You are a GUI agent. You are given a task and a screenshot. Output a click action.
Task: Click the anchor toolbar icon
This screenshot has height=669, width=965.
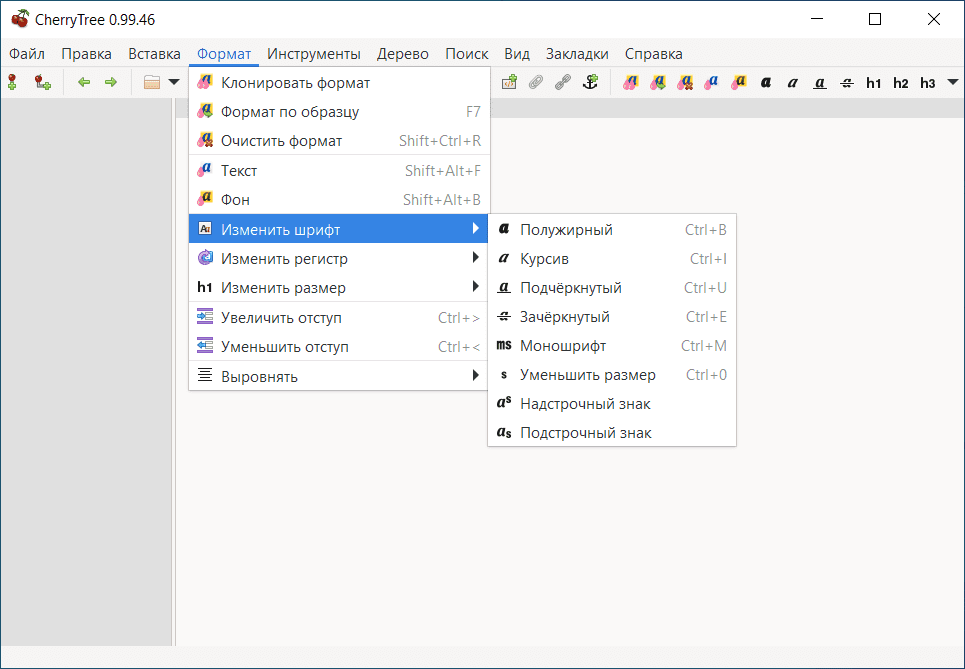(x=590, y=82)
